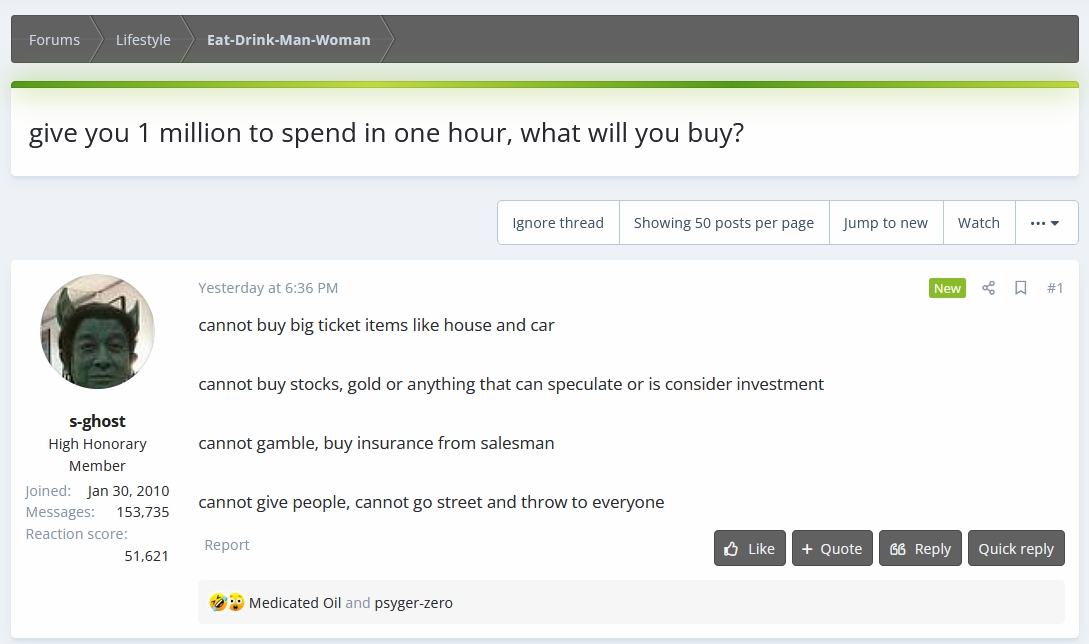
Task: Open s-ghost username profile link
Action: click(x=97, y=421)
